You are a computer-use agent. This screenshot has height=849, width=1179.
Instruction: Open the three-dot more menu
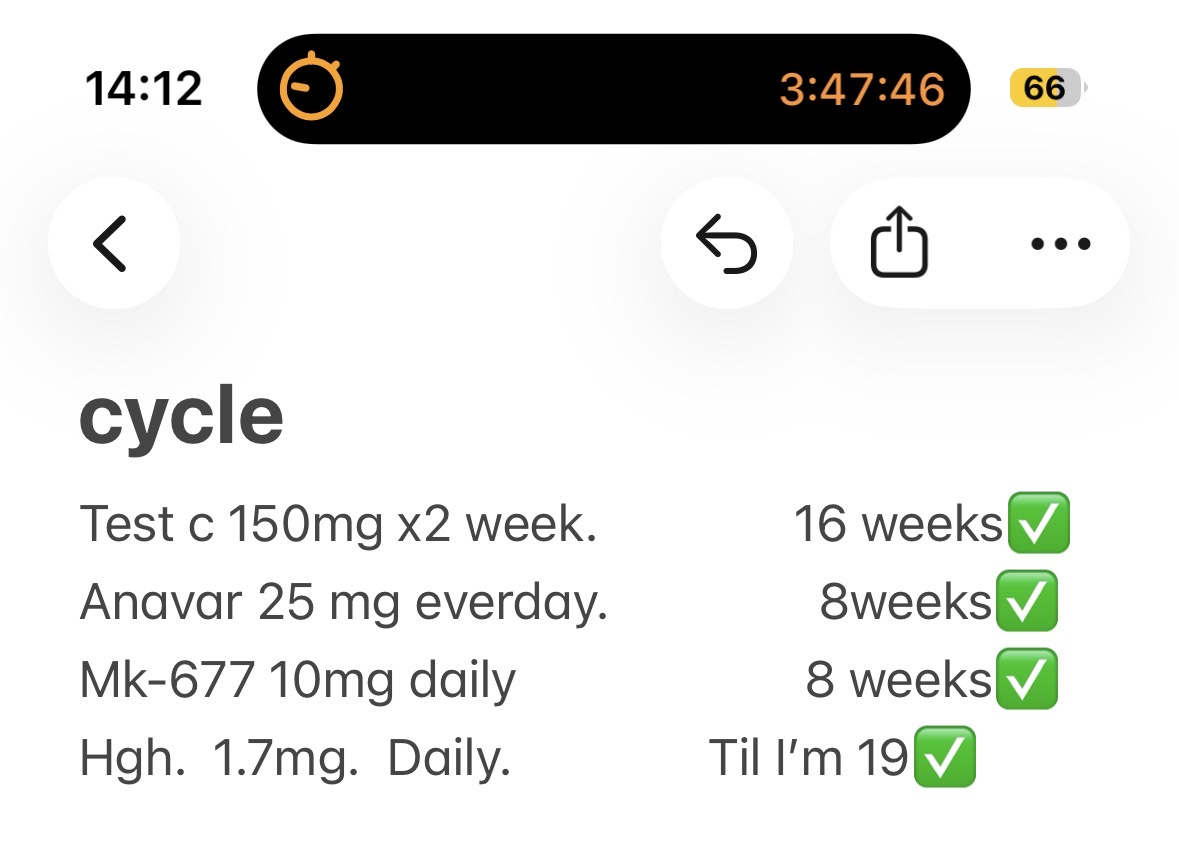(1060, 243)
